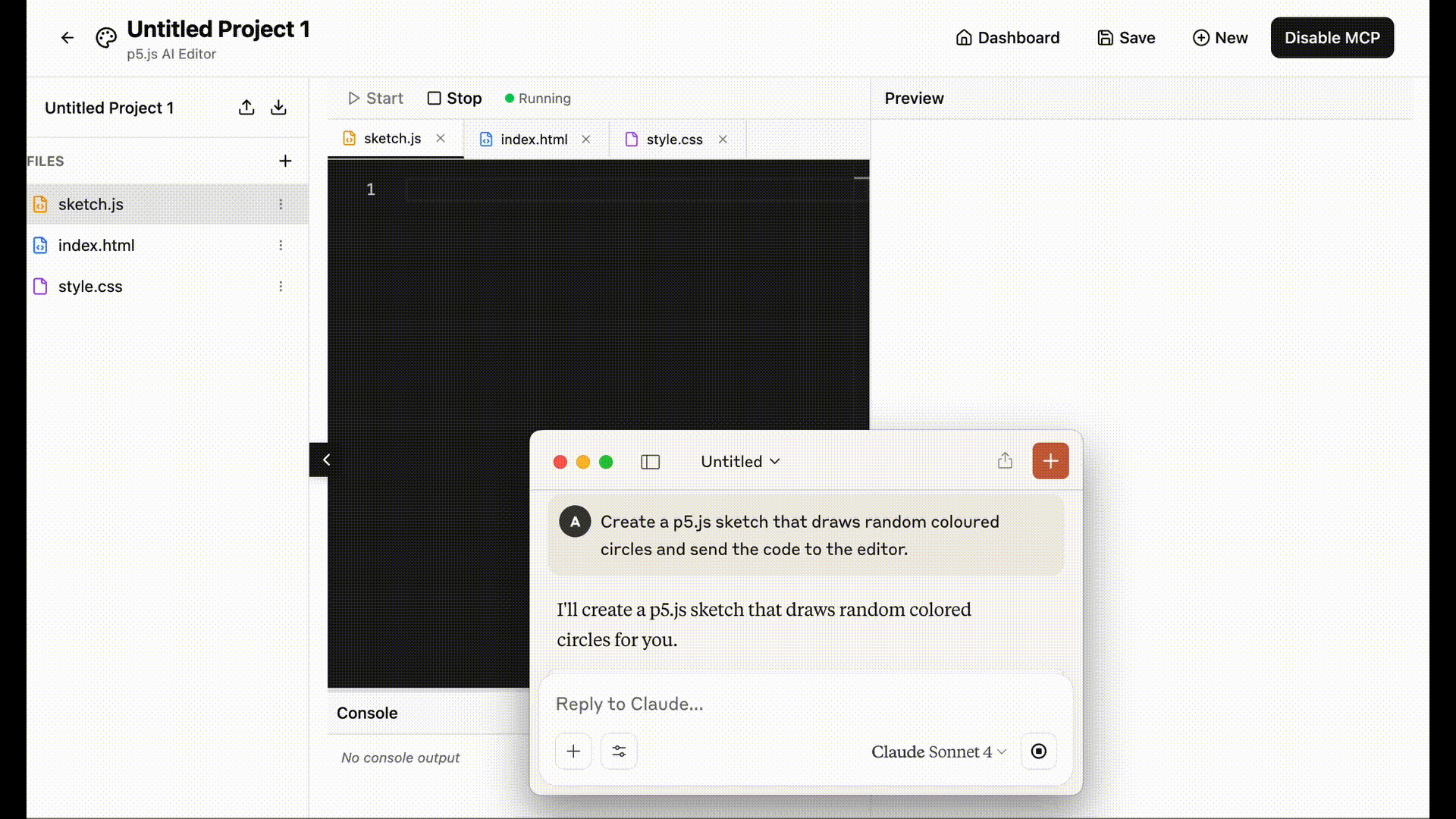The width and height of the screenshot is (1456, 819).
Task: Open search and tools settings icon
Action: tap(619, 751)
